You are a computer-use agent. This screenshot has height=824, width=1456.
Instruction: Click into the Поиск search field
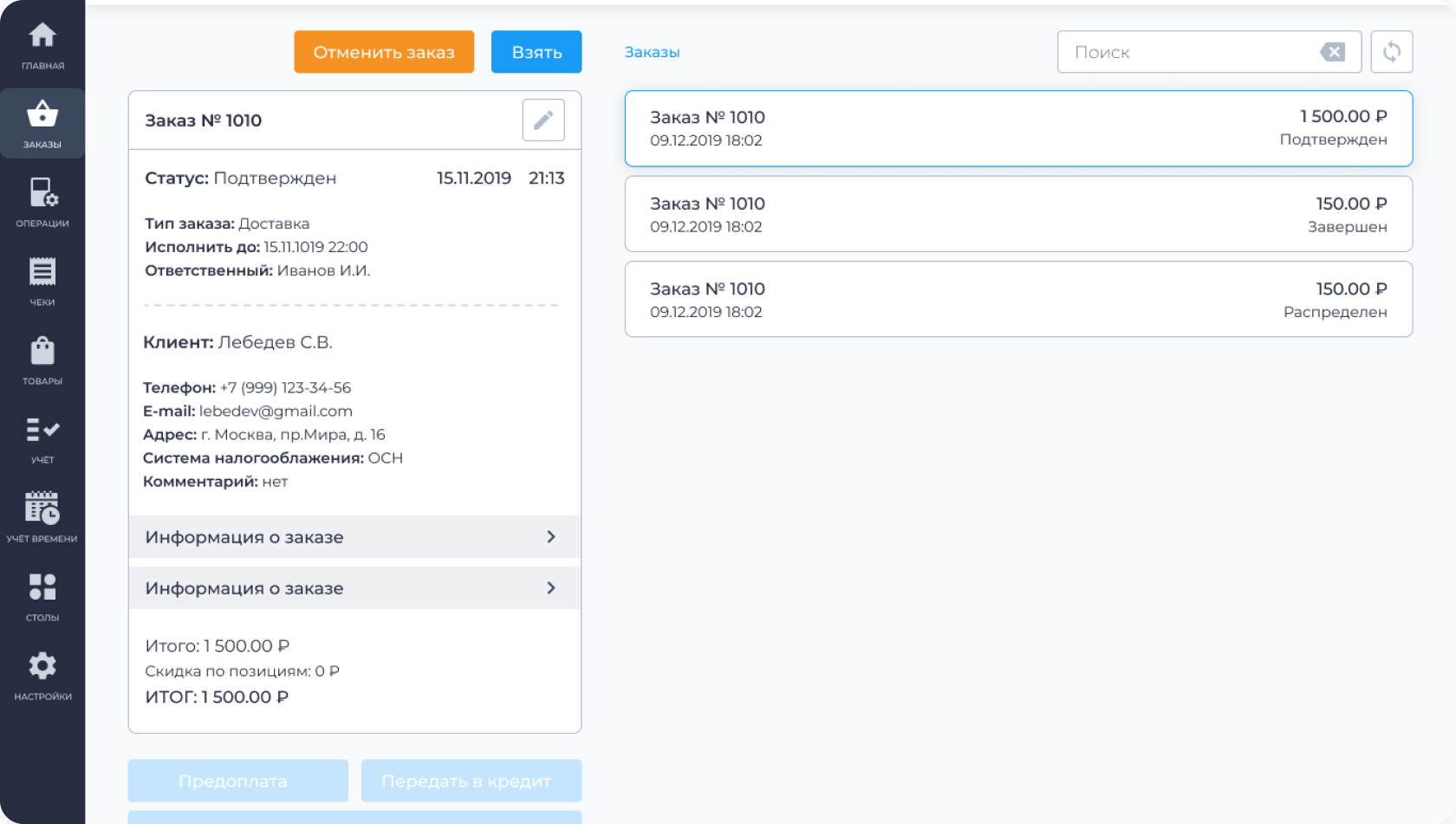(1187, 52)
